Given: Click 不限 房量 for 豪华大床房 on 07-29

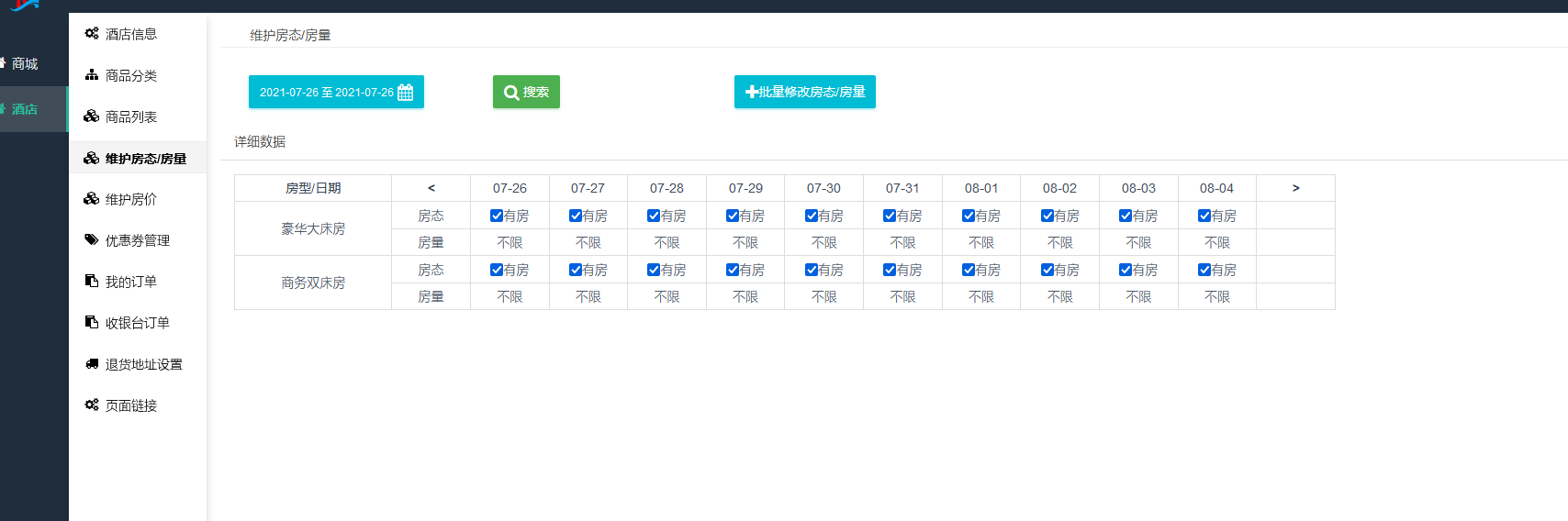Looking at the screenshot, I should point(745,242).
